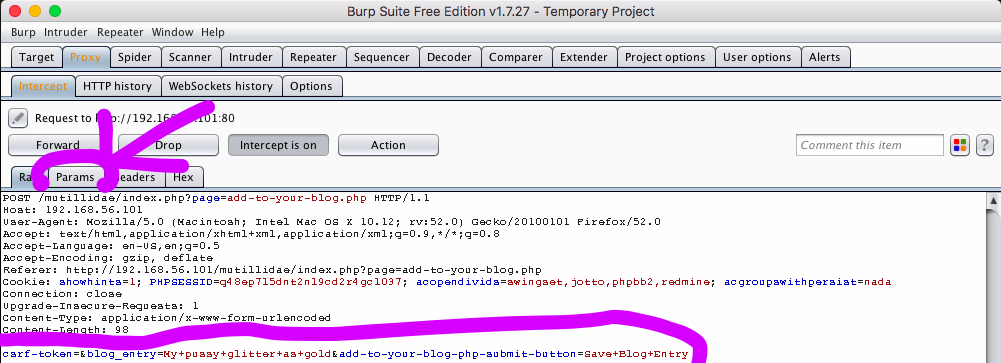Click the POST request line text
The image size is (1001, 363).
point(216,198)
